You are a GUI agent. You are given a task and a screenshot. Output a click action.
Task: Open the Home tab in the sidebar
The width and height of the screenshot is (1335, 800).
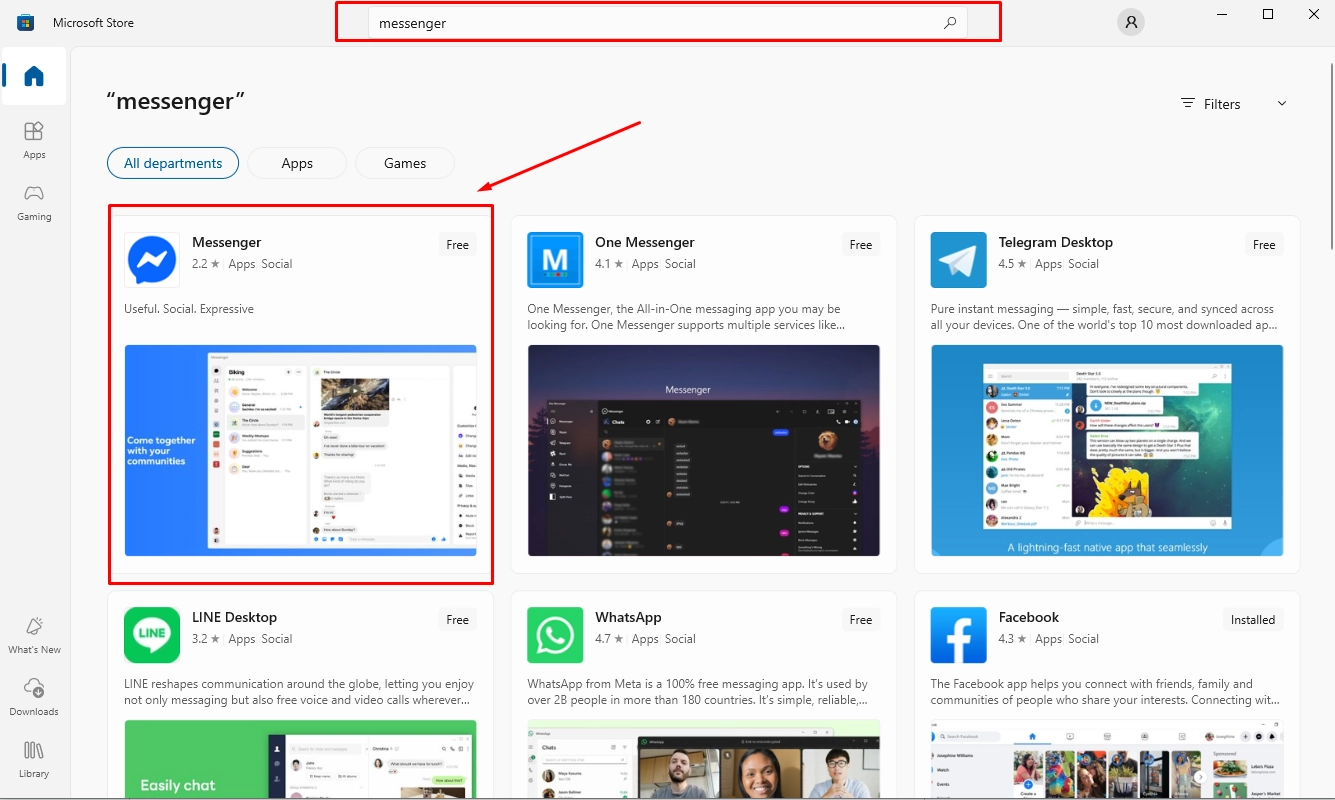pos(34,76)
